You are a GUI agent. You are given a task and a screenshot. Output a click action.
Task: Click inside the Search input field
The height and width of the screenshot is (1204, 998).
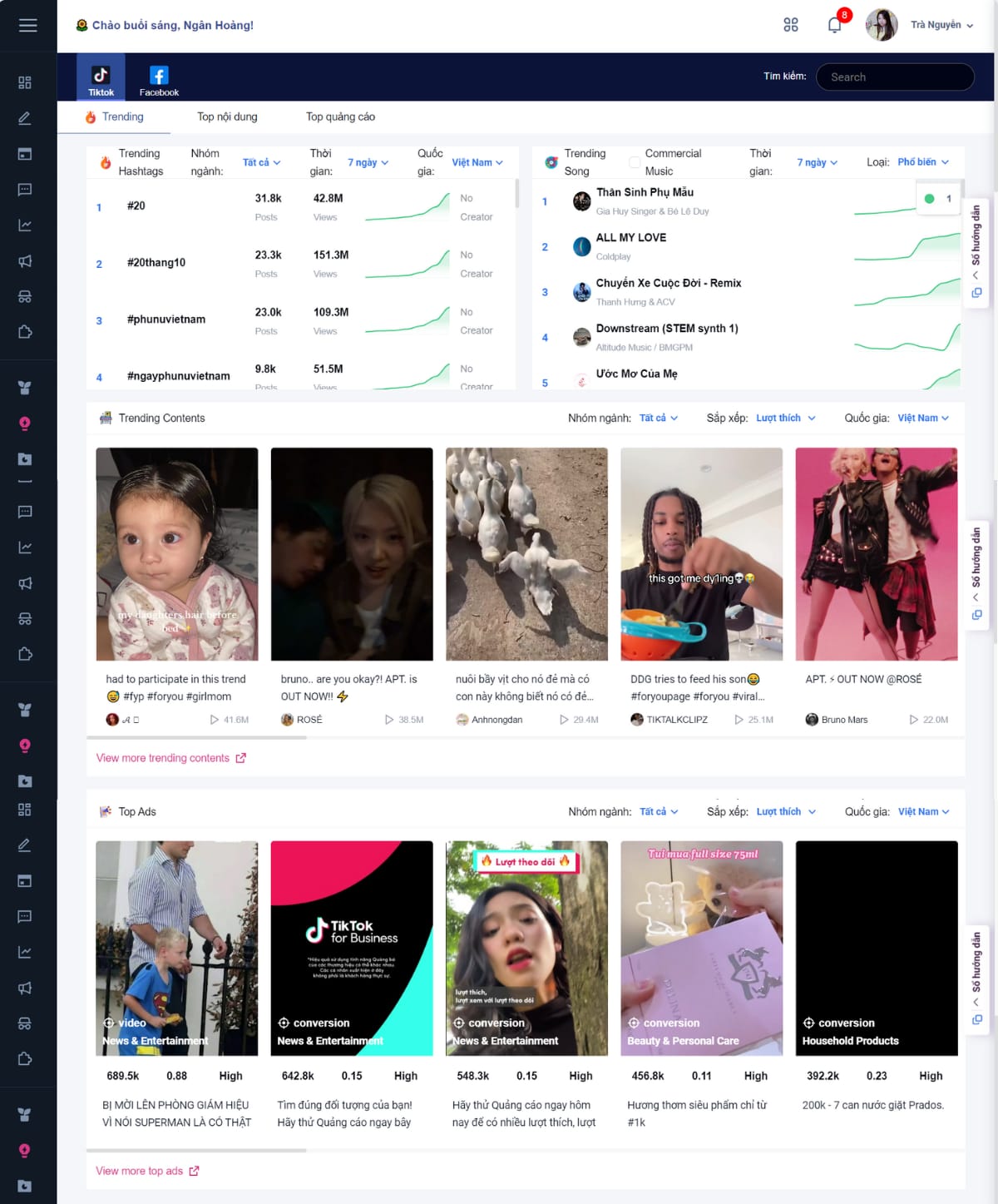pyautogui.click(x=895, y=77)
